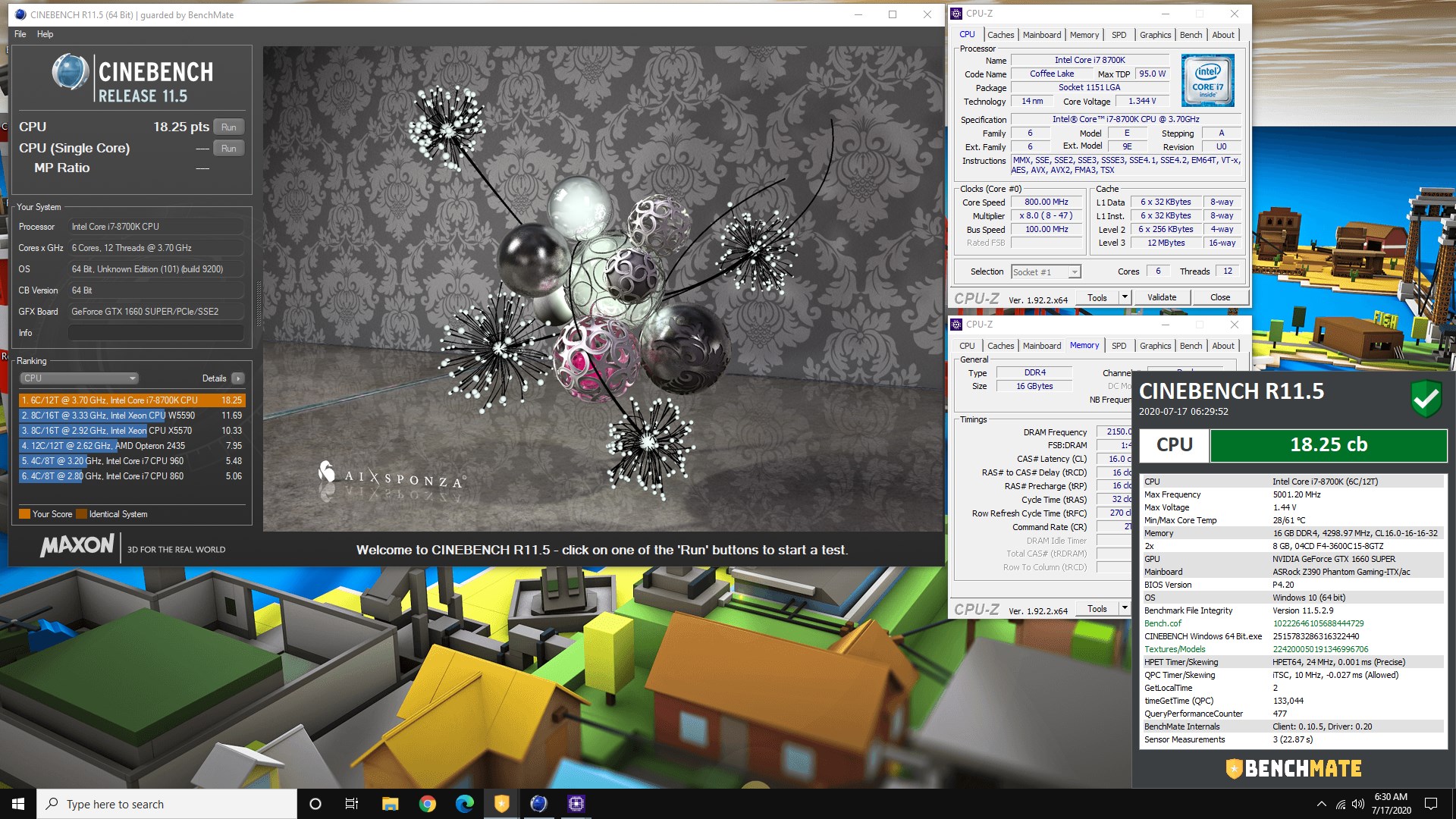The width and height of the screenshot is (1456, 819).
Task: Click the Info input field in Your System
Action: tap(156, 333)
